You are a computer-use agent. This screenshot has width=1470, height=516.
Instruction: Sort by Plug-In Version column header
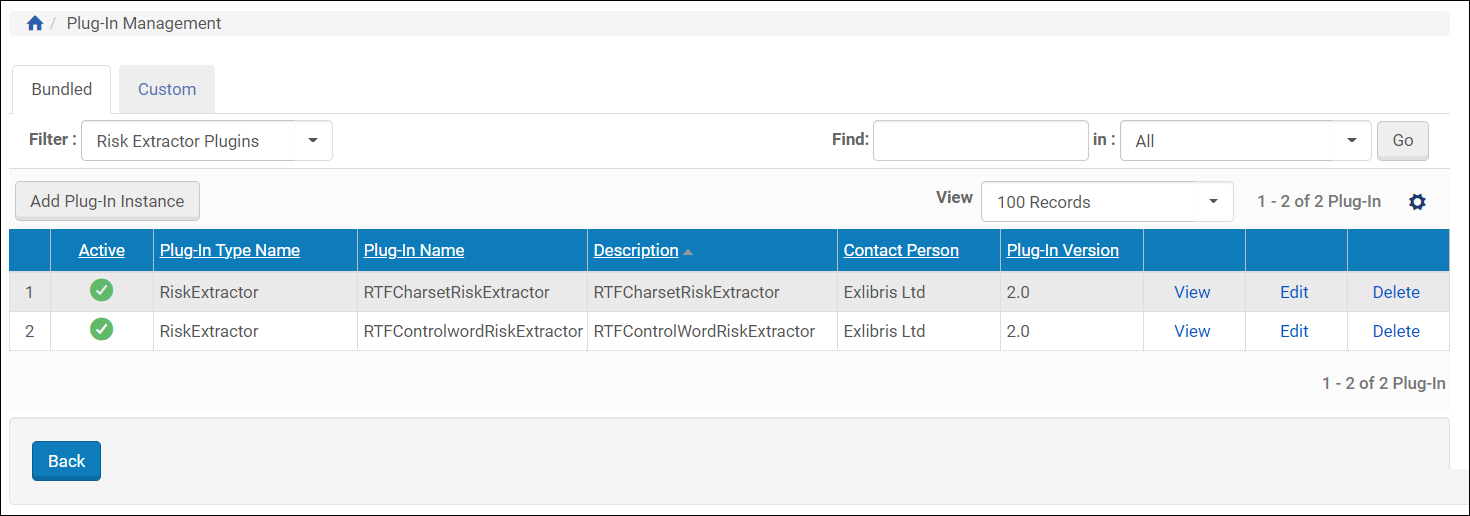(1062, 250)
